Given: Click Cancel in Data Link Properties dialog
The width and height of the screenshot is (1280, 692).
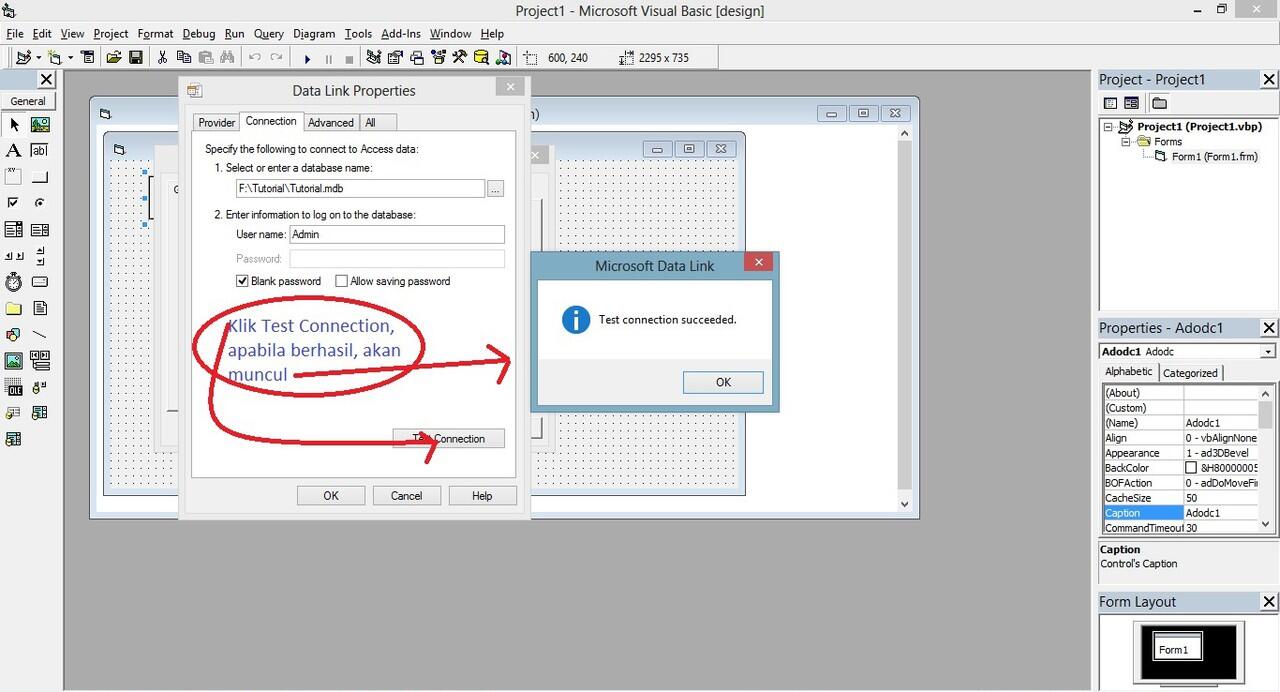Looking at the screenshot, I should pos(406,495).
